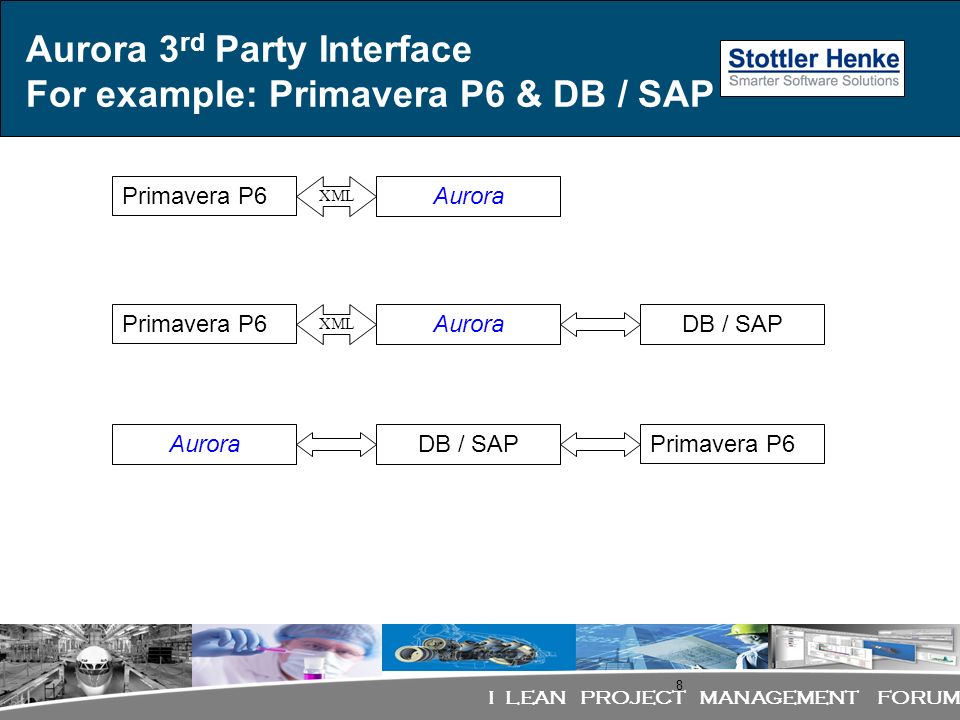
Task: Click the arrow between Aurora and DB / SAP in the second row
Action: (x=600, y=324)
